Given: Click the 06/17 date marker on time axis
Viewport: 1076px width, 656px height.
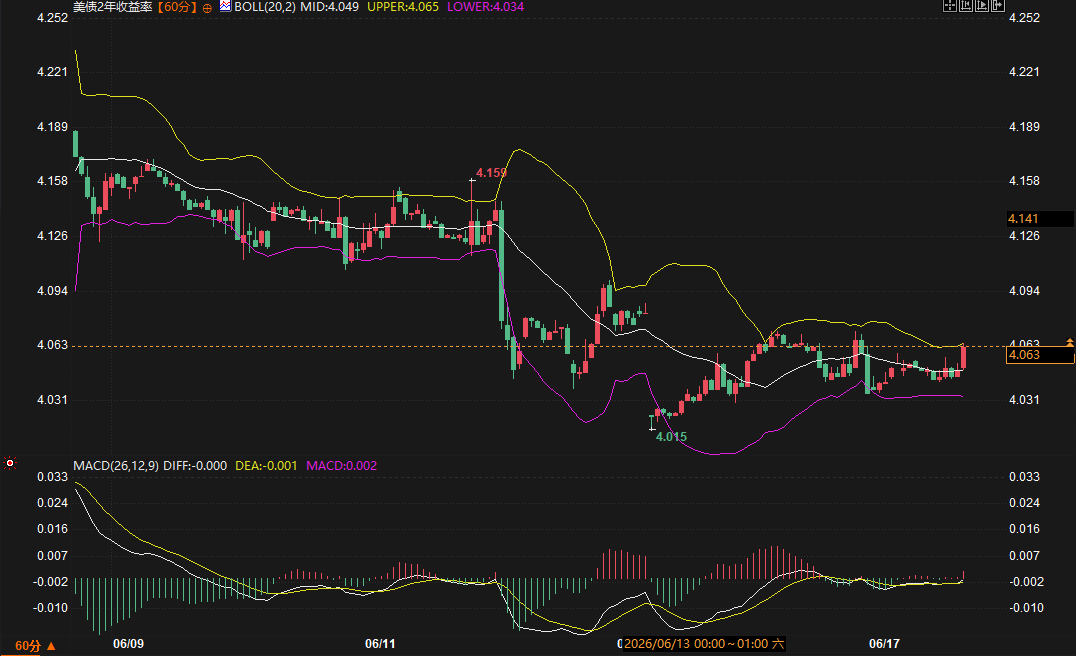Looking at the screenshot, I should click(884, 644).
